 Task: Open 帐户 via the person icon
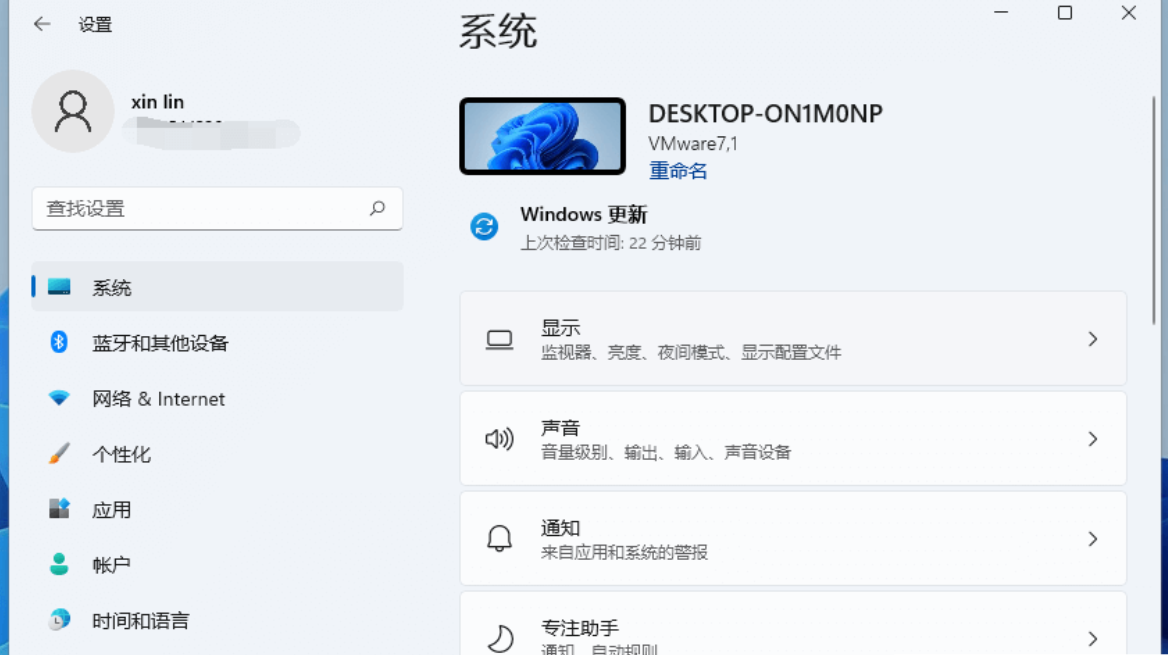[59, 564]
